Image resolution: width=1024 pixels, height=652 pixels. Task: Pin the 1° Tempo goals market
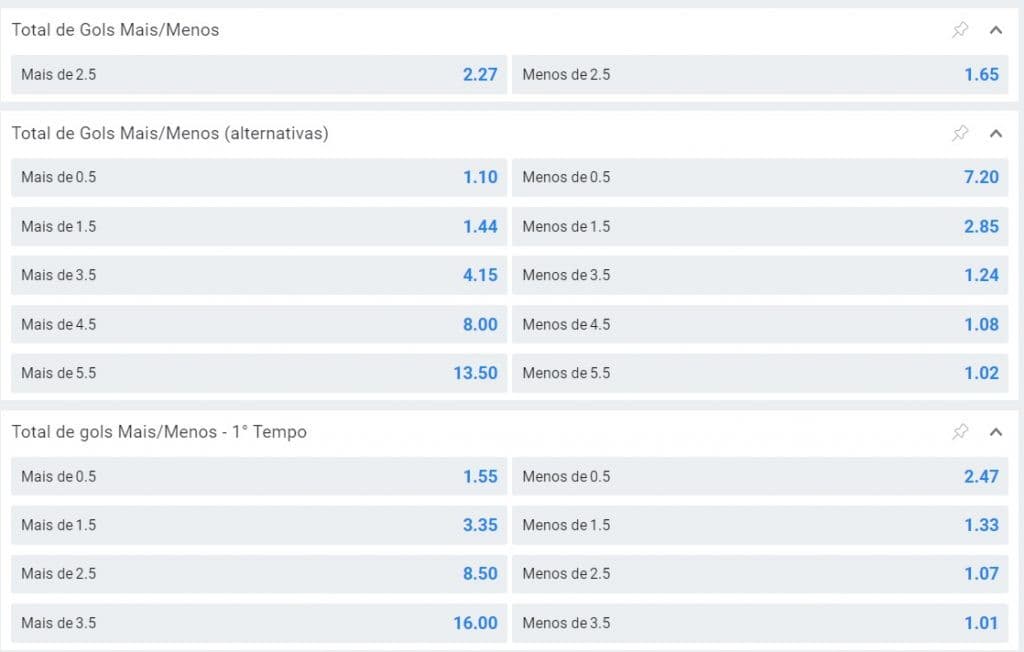(960, 432)
